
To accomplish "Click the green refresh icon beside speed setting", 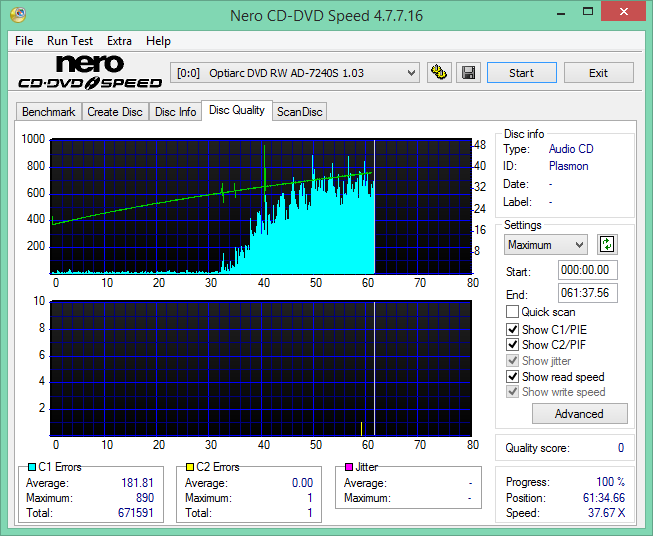I will (x=607, y=244).
